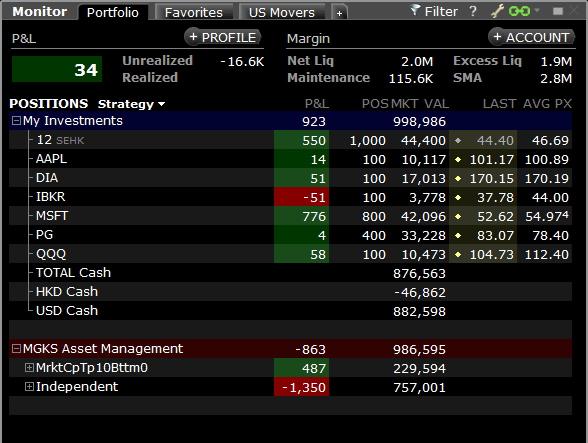588x443 pixels.
Task: Click My Investments market value 998,986
Action: coord(419,122)
